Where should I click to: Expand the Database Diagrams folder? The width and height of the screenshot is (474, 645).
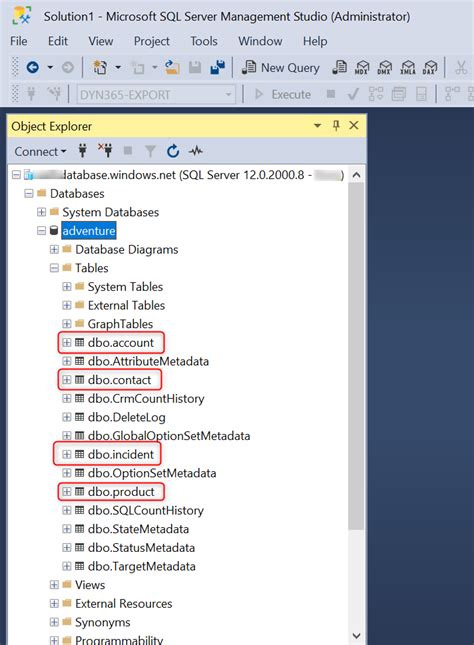(54, 249)
